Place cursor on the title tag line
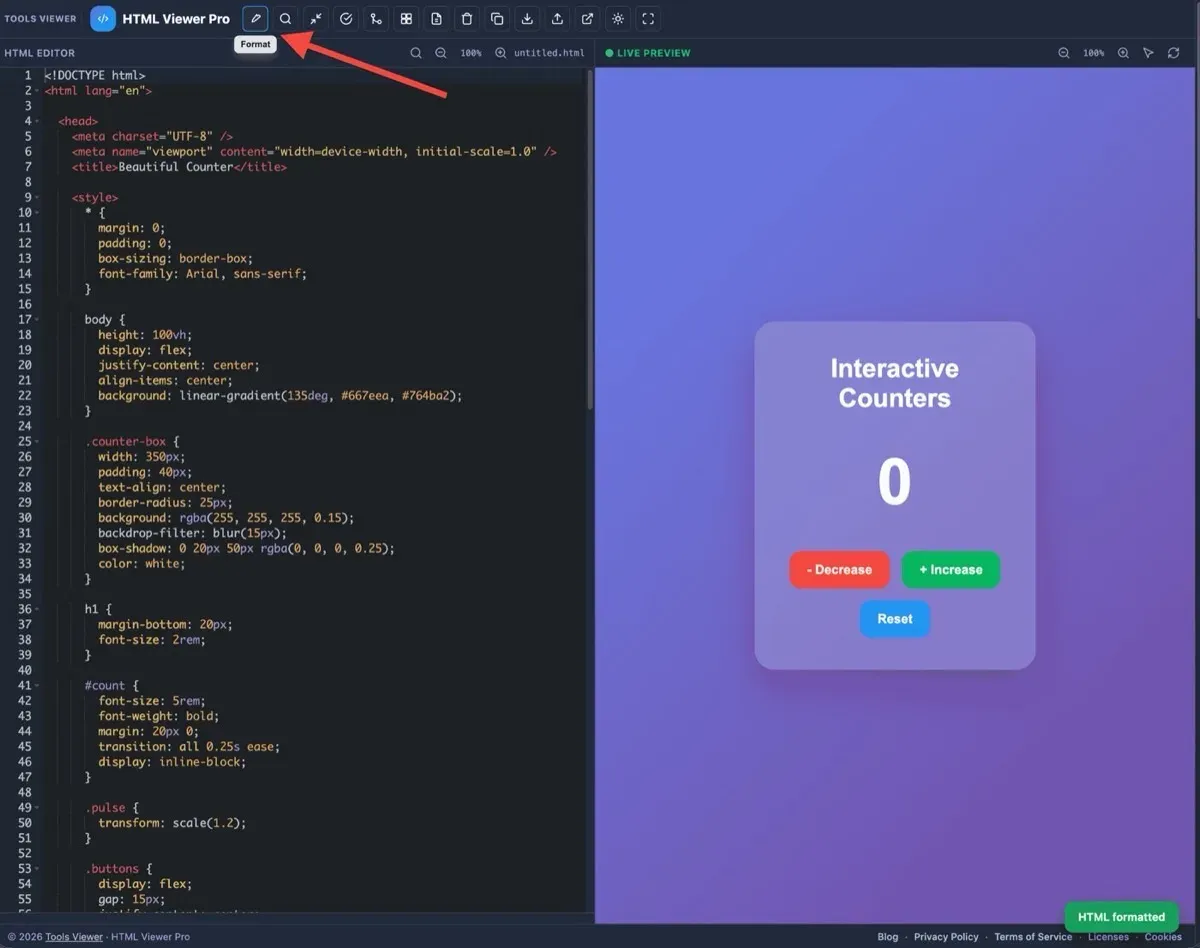1200x948 pixels. pyautogui.click(x=179, y=167)
